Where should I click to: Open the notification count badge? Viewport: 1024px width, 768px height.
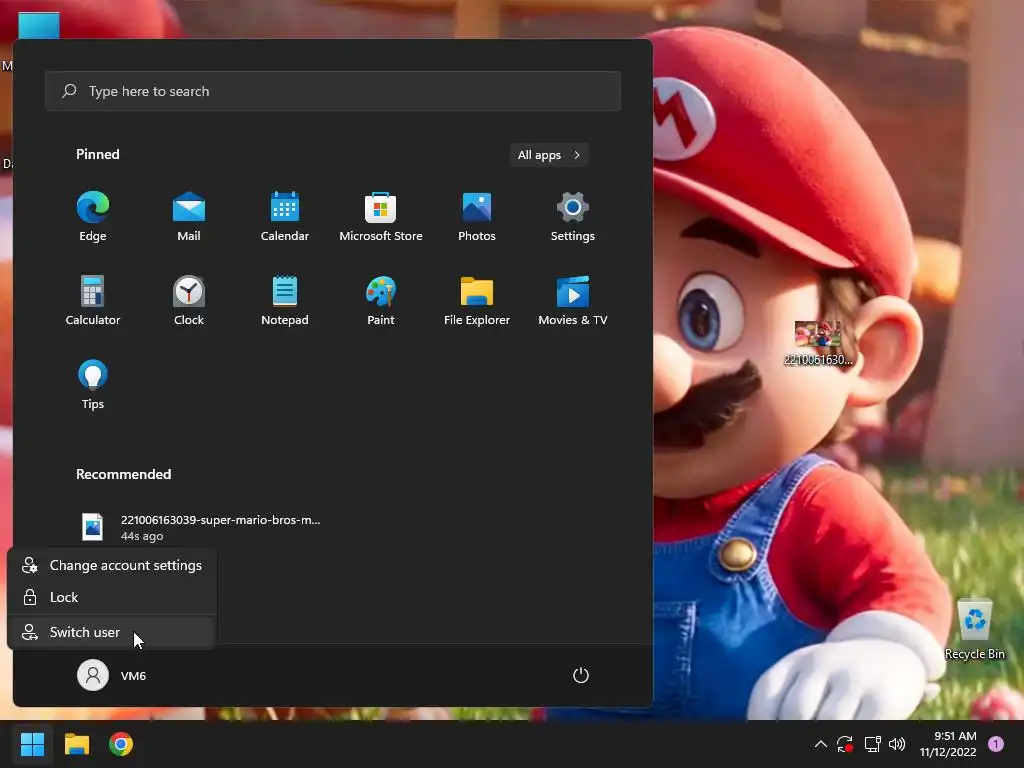tap(996, 744)
